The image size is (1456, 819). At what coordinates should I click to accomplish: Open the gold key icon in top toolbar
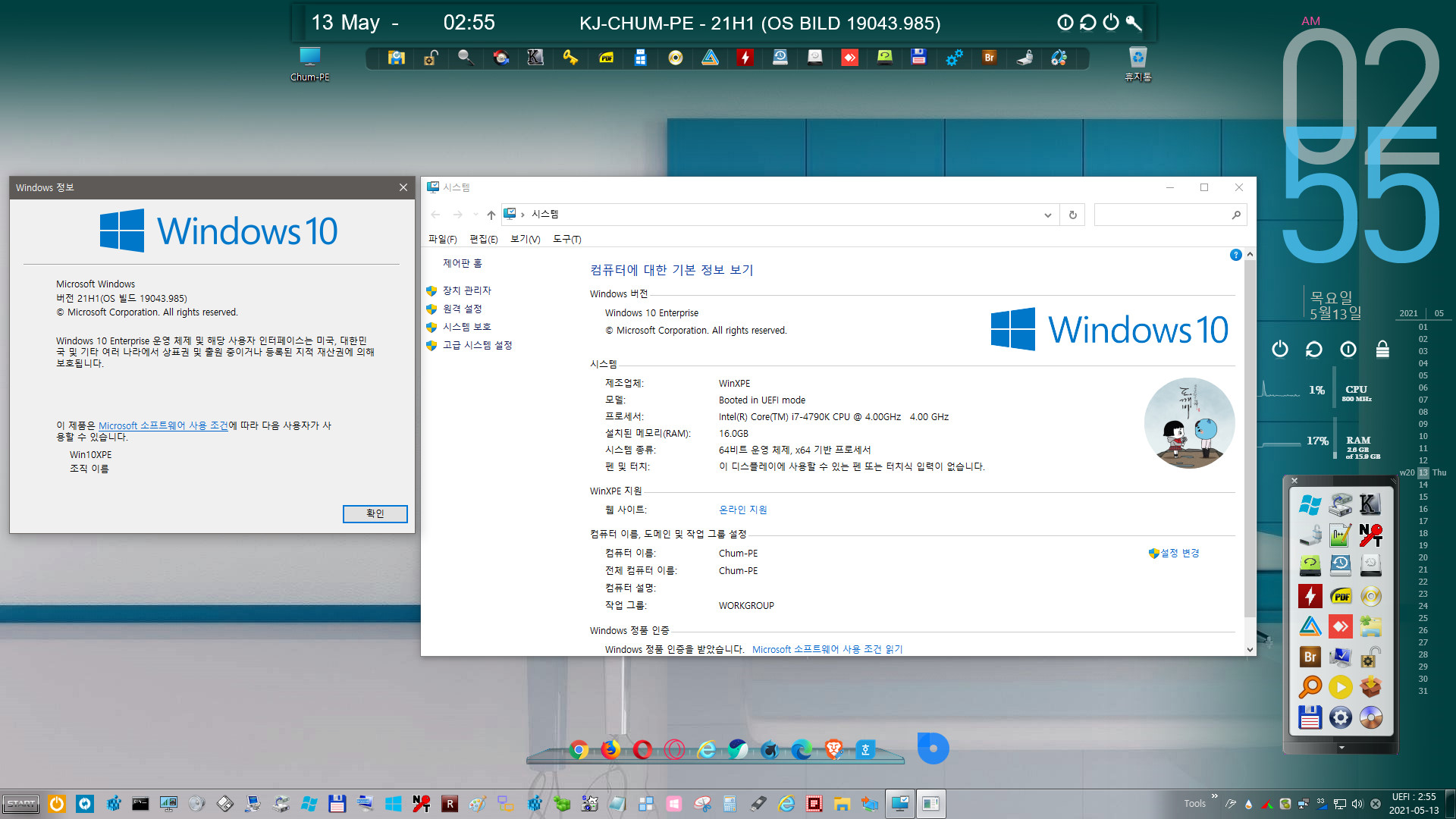click(570, 58)
